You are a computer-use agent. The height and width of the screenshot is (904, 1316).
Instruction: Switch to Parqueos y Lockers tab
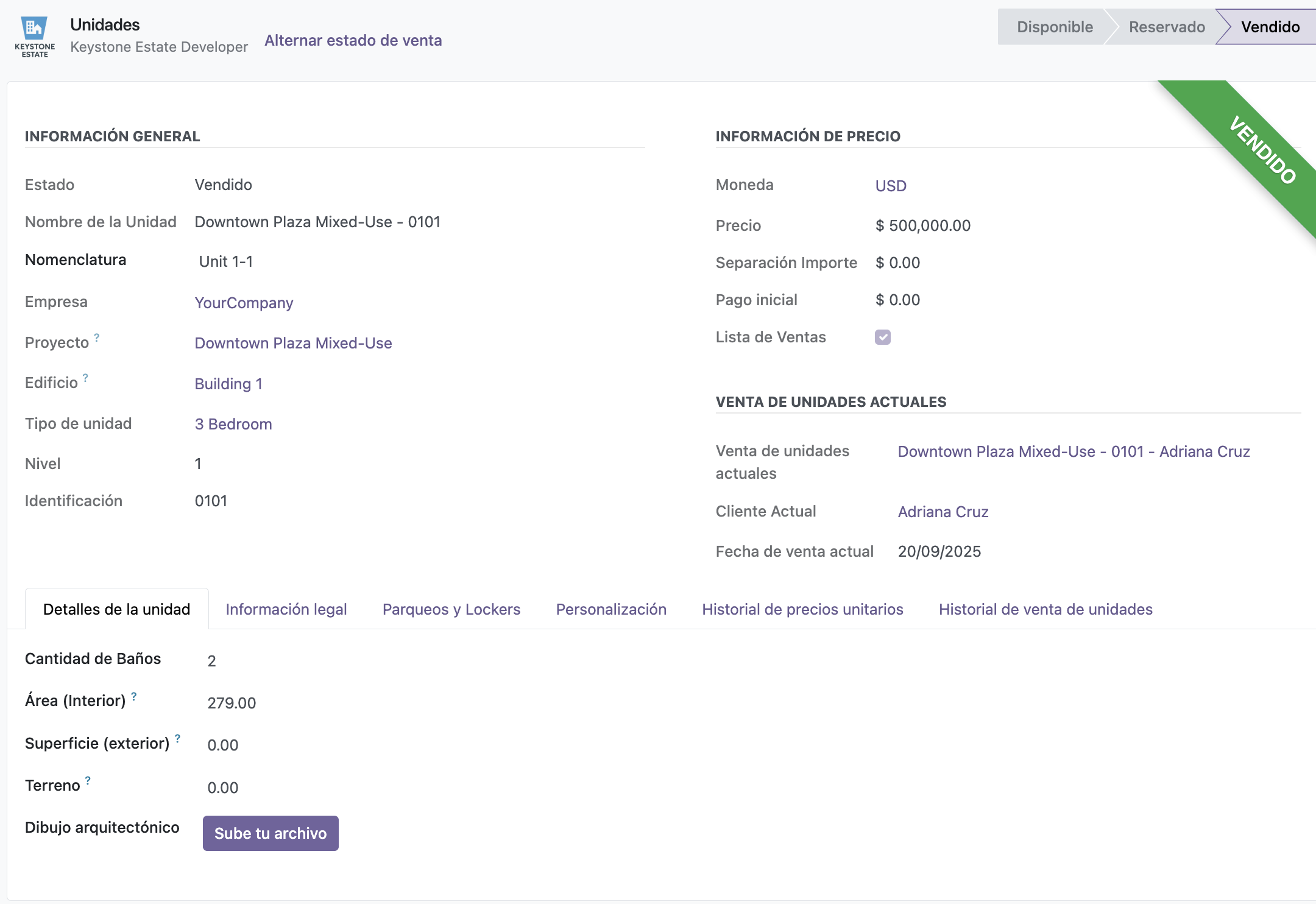pyautogui.click(x=451, y=609)
